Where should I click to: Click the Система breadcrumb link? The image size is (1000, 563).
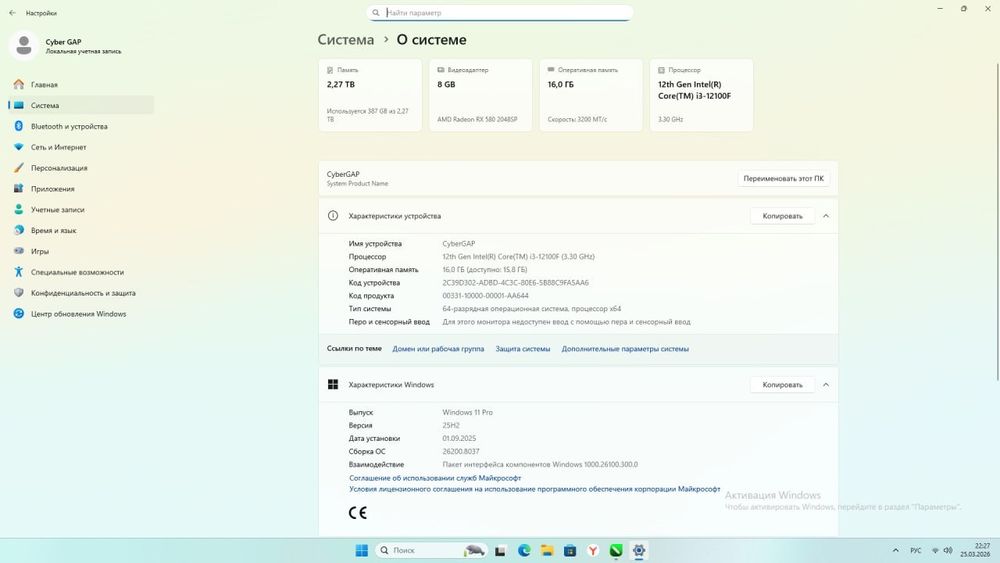[x=346, y=40]
